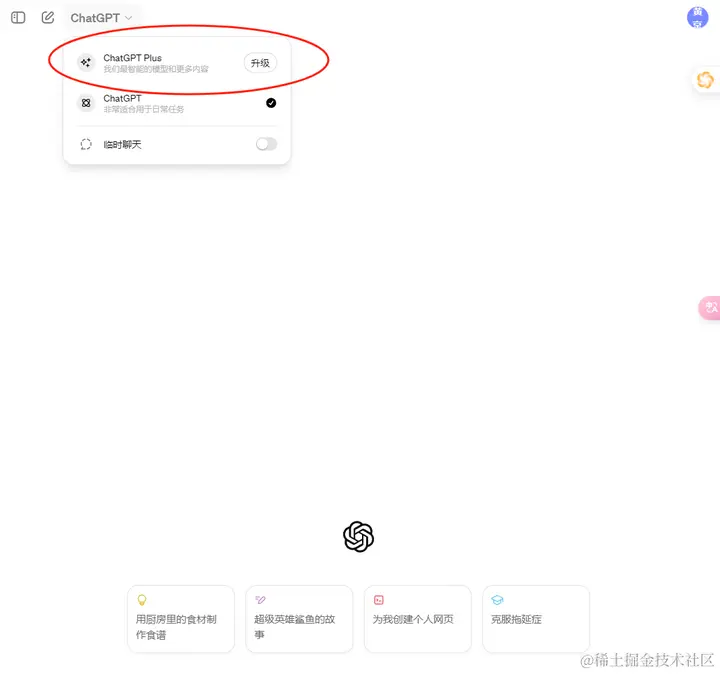Open the user avatar in the top right
The height and width of the screenshot is (674, 720).
[x=697, y=17]
